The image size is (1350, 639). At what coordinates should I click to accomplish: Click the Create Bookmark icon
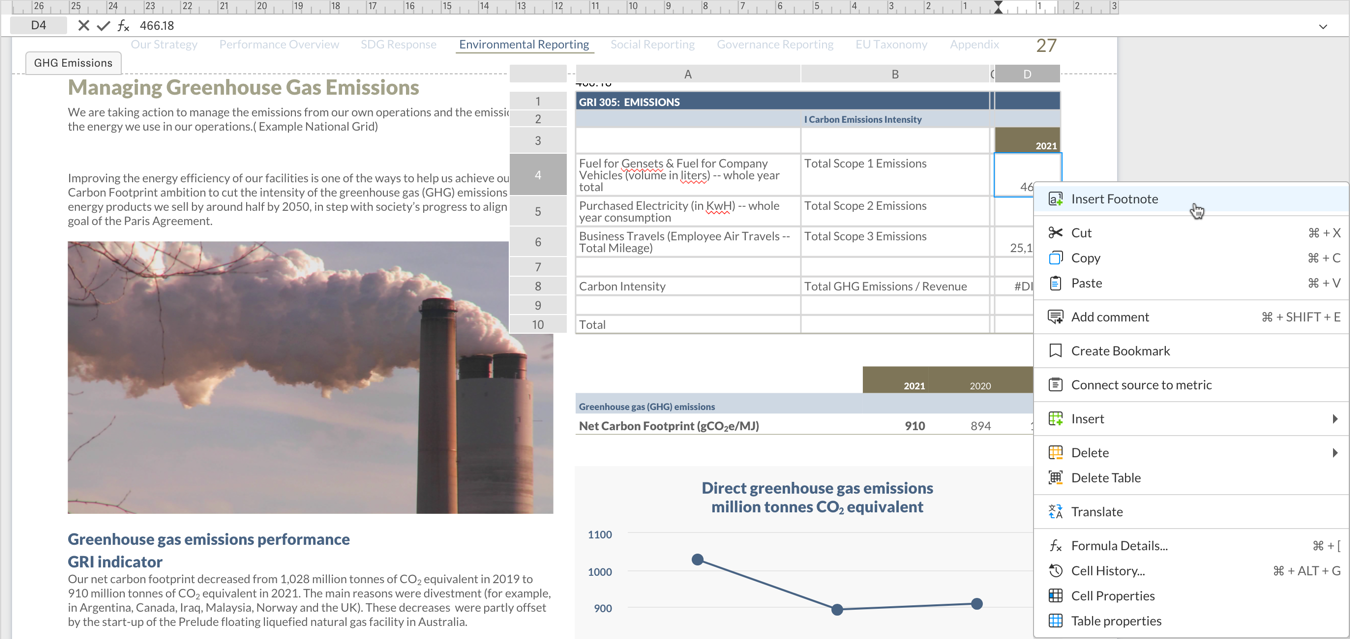(1055, 351)
